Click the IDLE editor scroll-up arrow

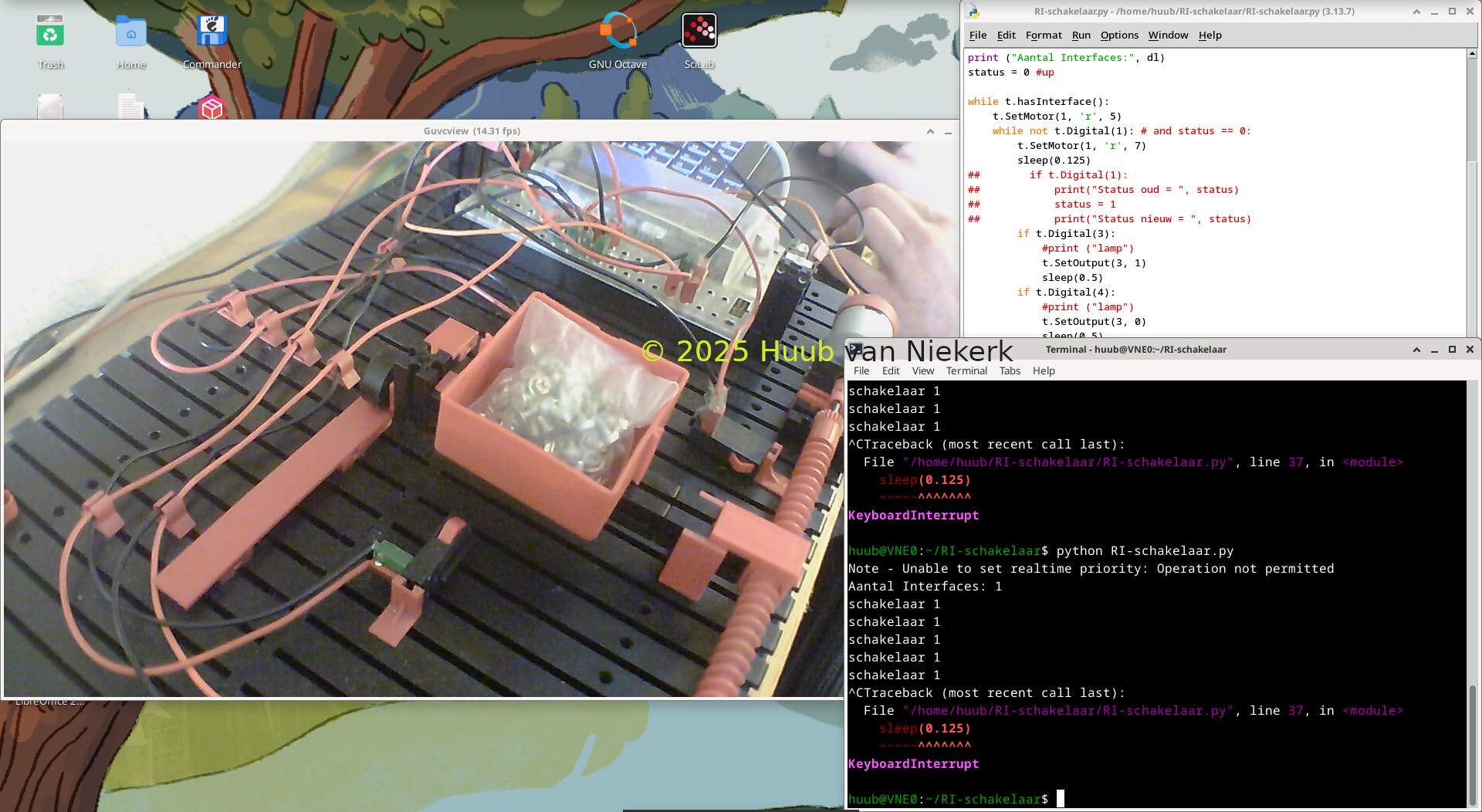[1472, 54]
